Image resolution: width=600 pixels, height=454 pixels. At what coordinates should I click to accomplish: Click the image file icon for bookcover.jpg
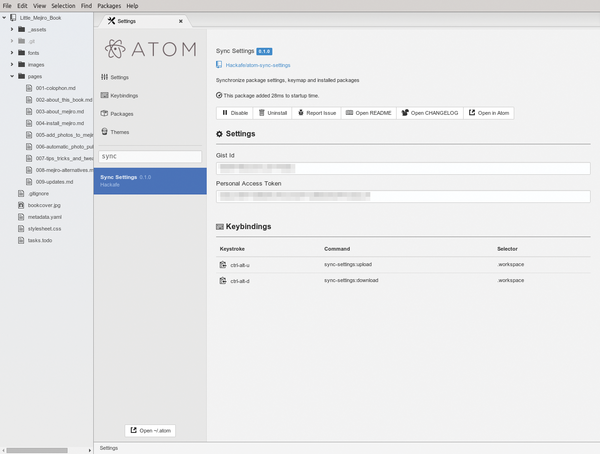[21, 205]
